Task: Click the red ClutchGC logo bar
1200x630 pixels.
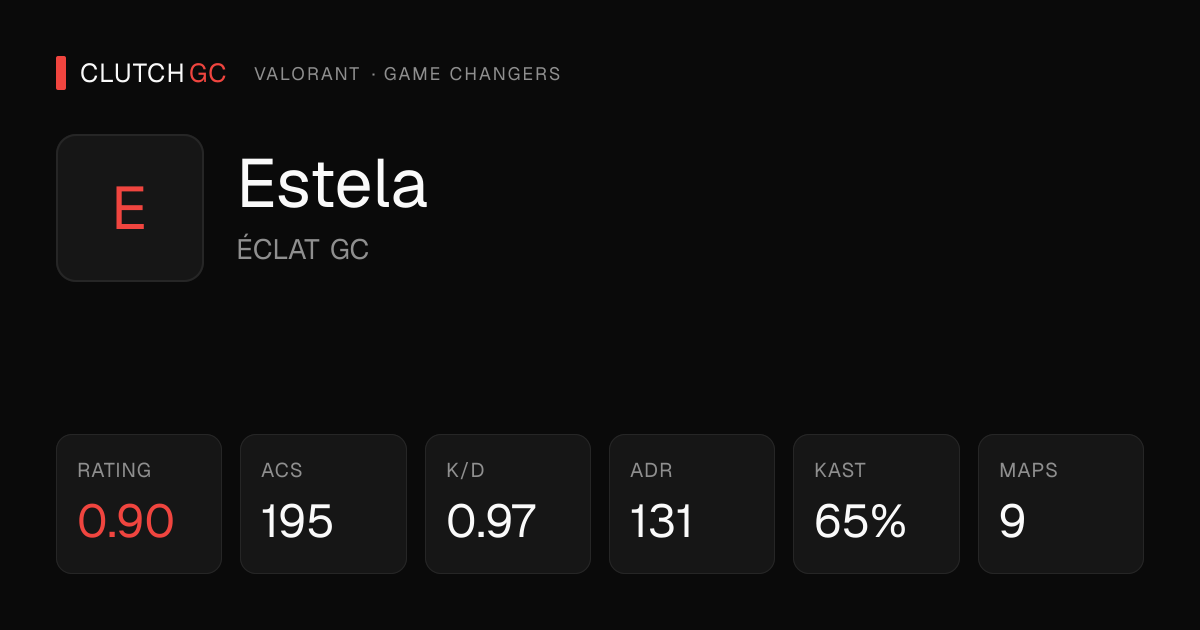Action: click(x=61, y=73)
